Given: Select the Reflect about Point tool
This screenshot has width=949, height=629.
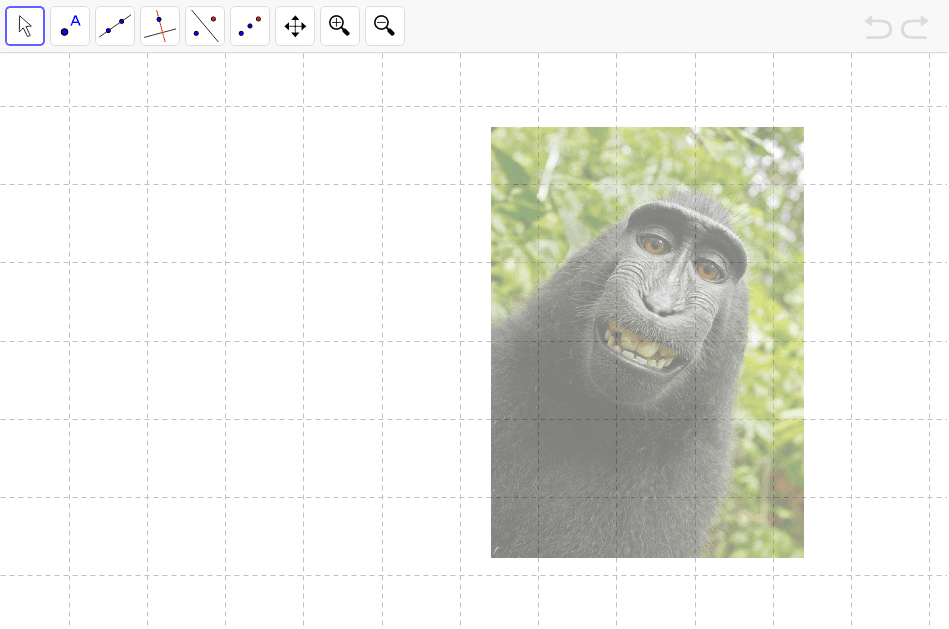Looking at the screenshot, I should click(250, 26).
